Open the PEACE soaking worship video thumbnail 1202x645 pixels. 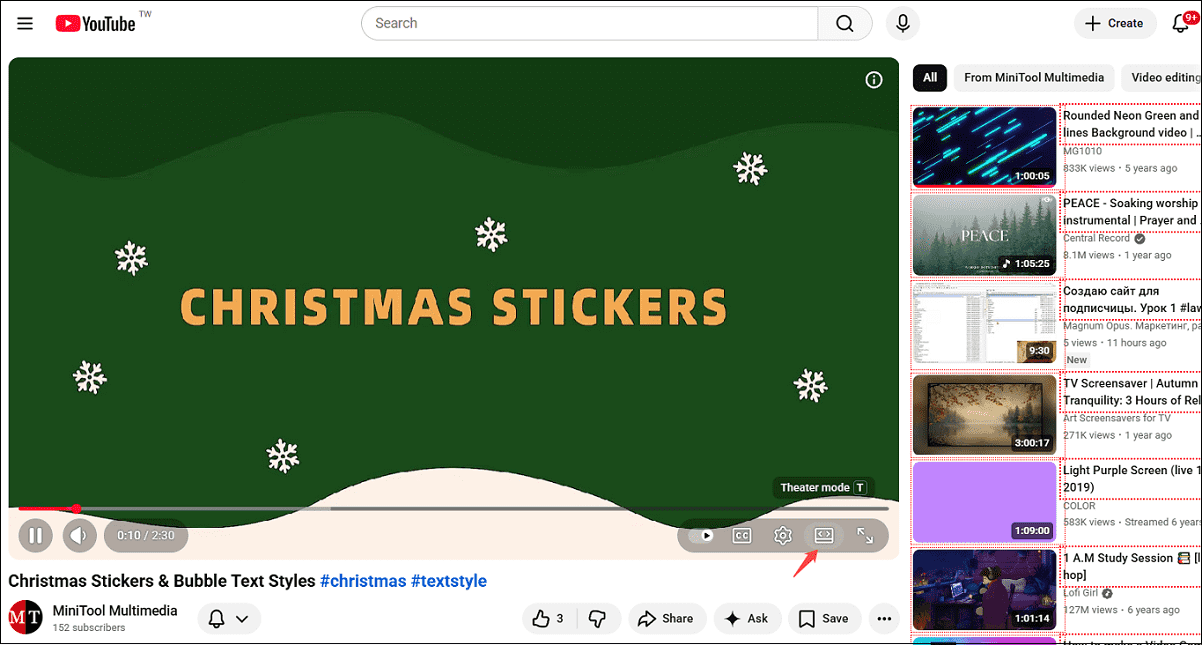pyautogui.click(x=984, y=235)
